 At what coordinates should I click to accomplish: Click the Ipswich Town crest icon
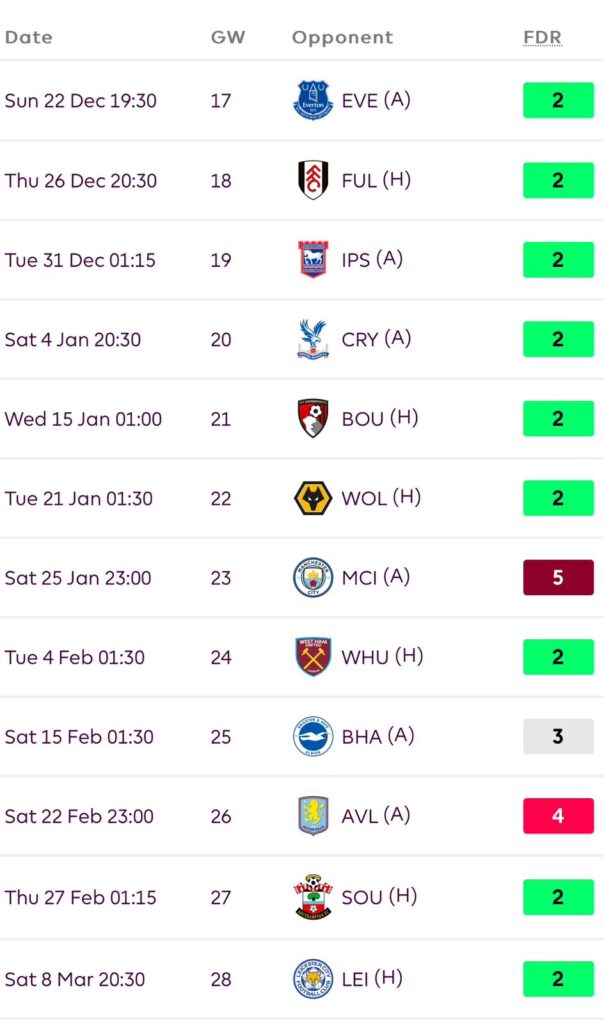(313, 260)
